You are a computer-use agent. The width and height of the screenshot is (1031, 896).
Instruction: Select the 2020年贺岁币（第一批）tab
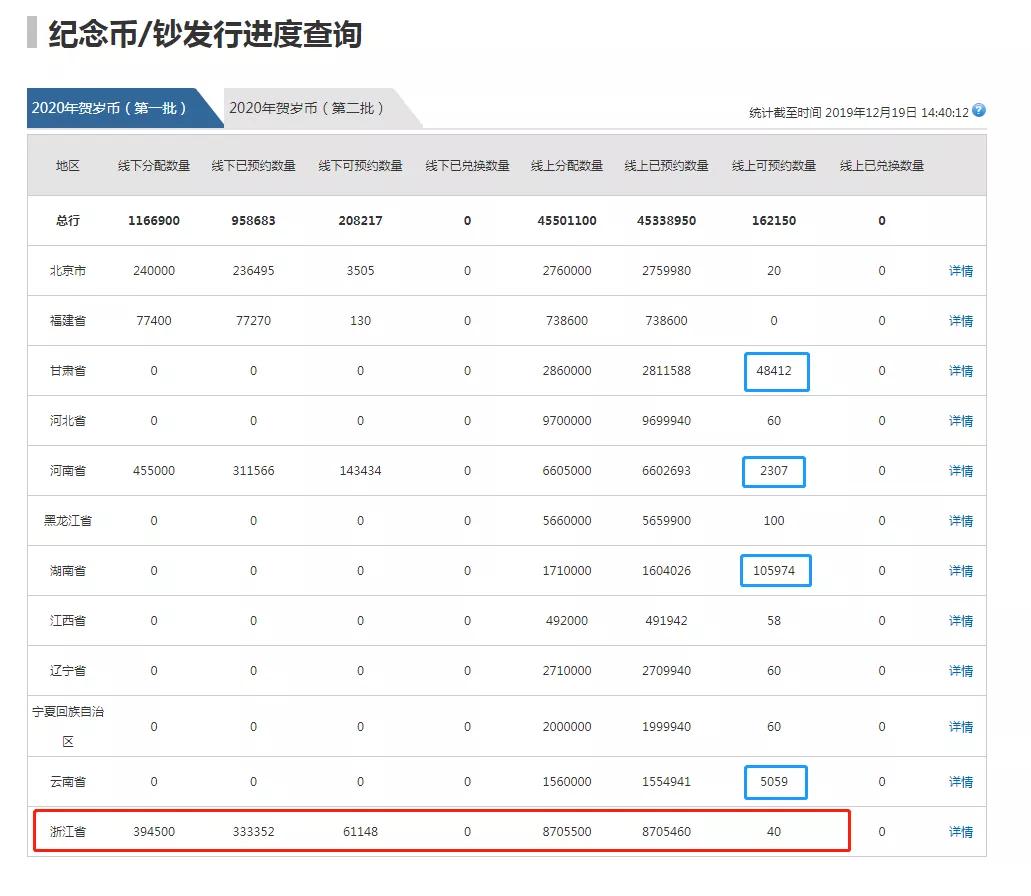110,108
